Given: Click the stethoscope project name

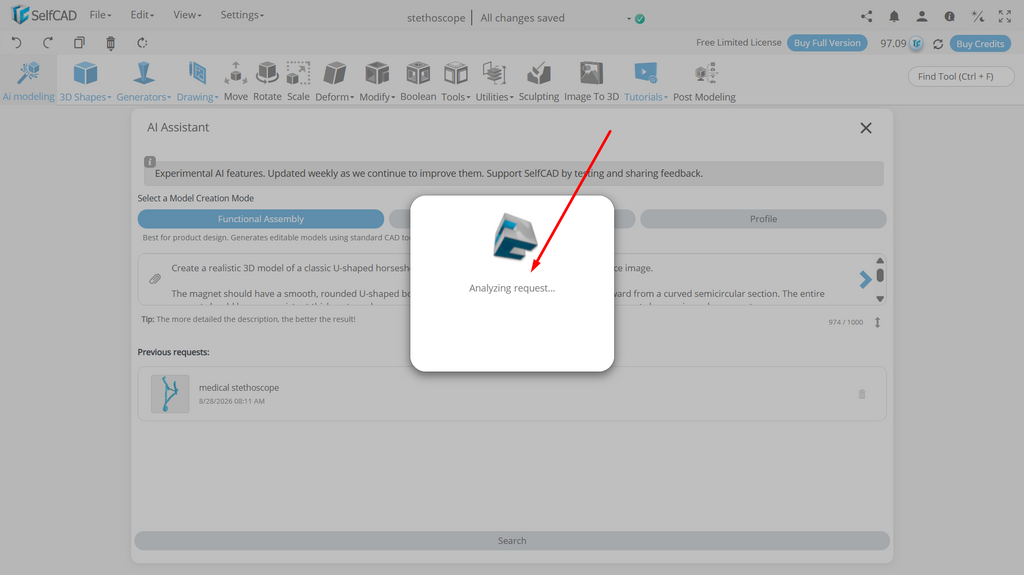Looking at the screenshot, I should 436,18.
